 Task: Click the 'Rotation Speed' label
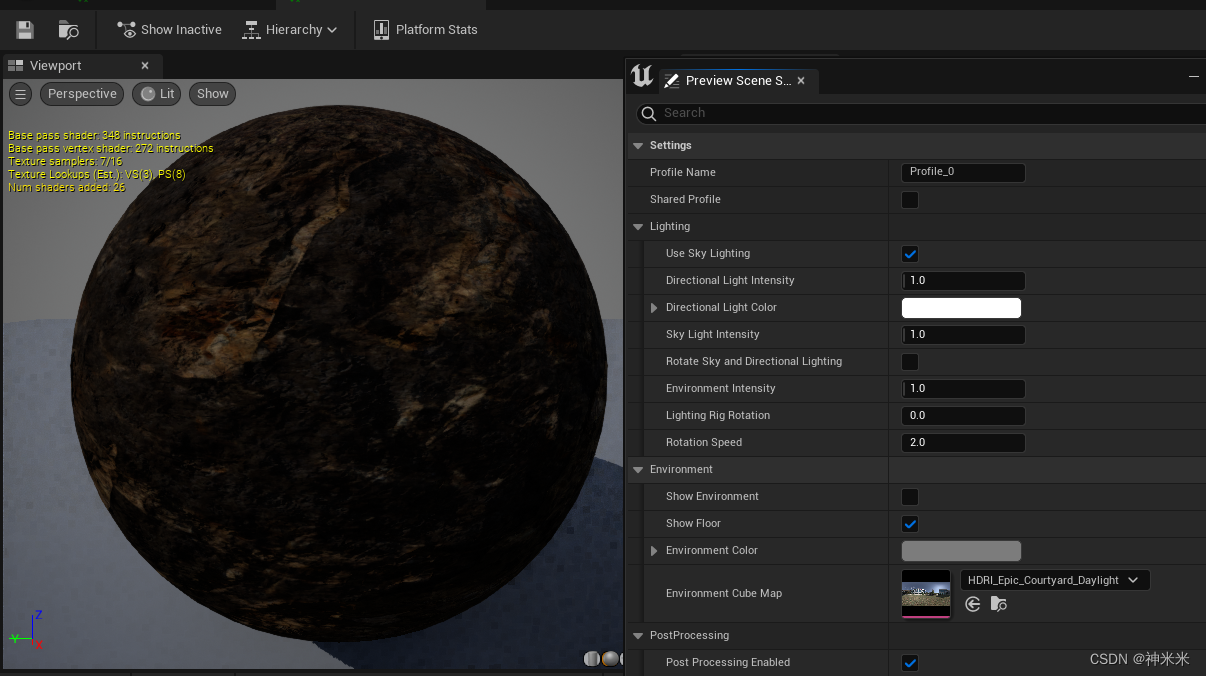click(x=704, y=443)
